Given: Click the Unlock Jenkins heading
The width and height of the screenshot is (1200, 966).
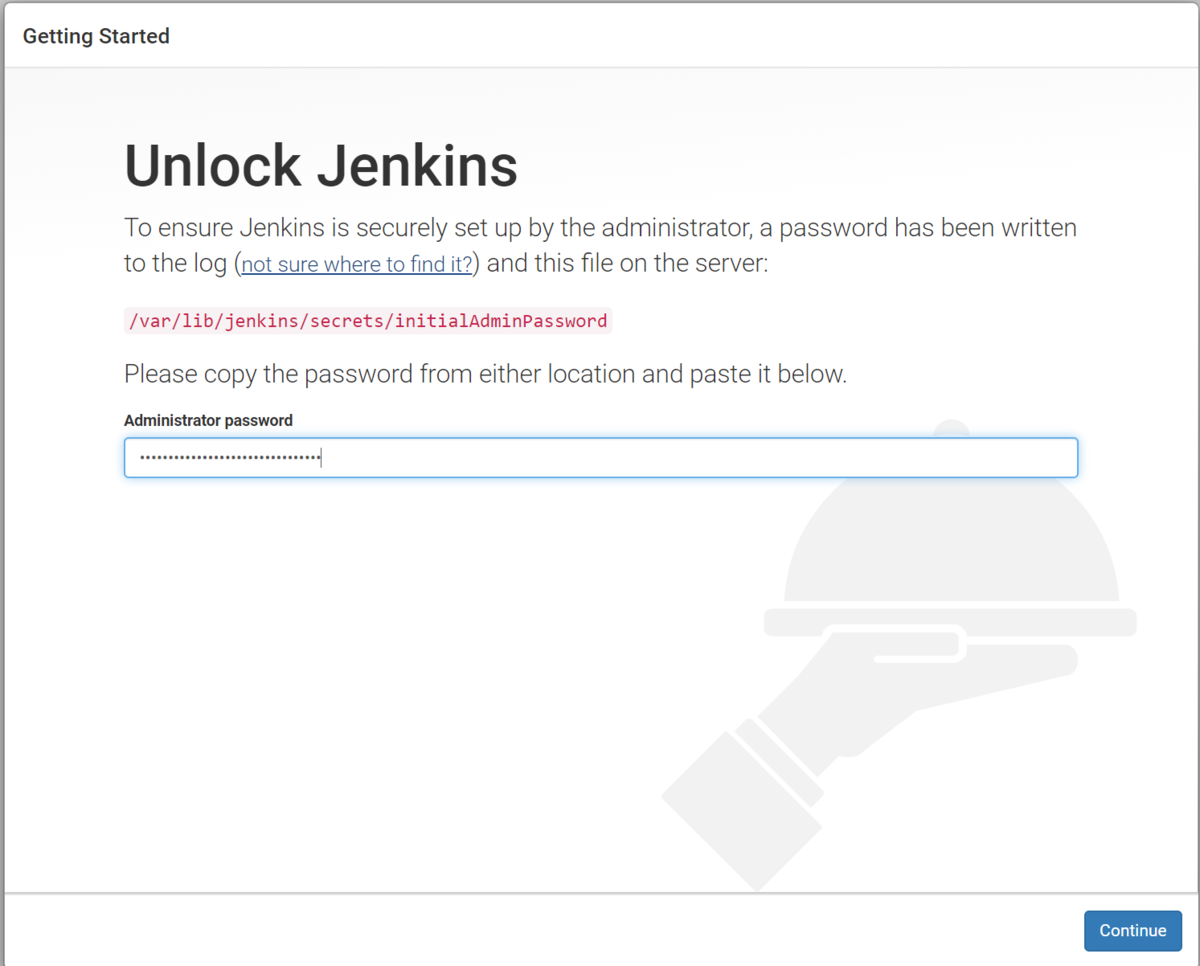Looking at the screenshot, I should (321, 166).
